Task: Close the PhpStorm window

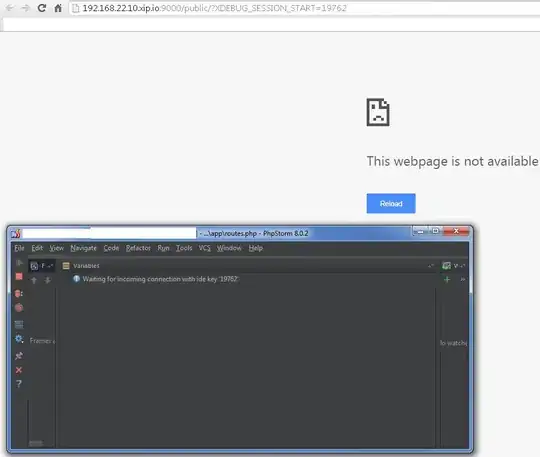Action: 456,231
